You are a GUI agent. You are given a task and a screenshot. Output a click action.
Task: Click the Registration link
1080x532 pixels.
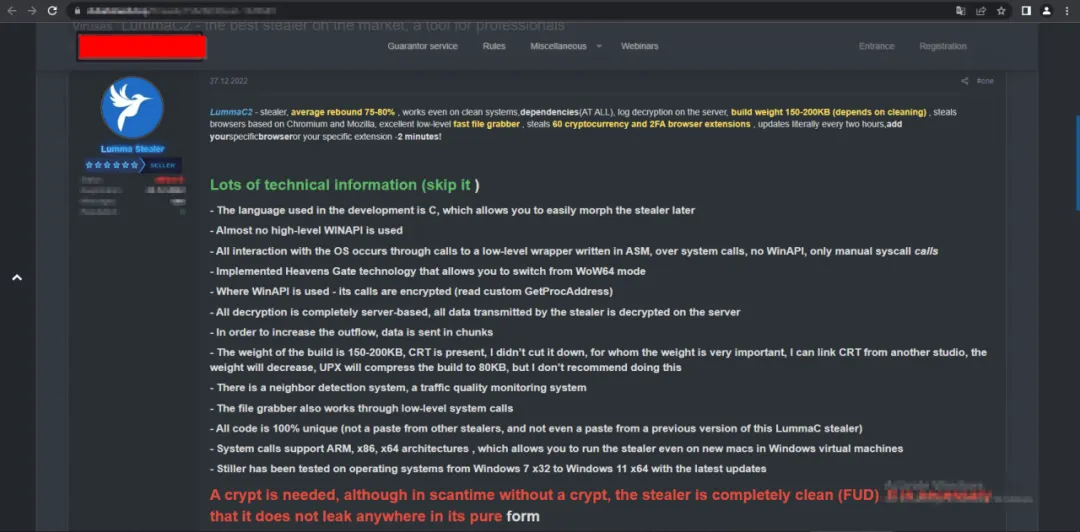pos(943,46)
